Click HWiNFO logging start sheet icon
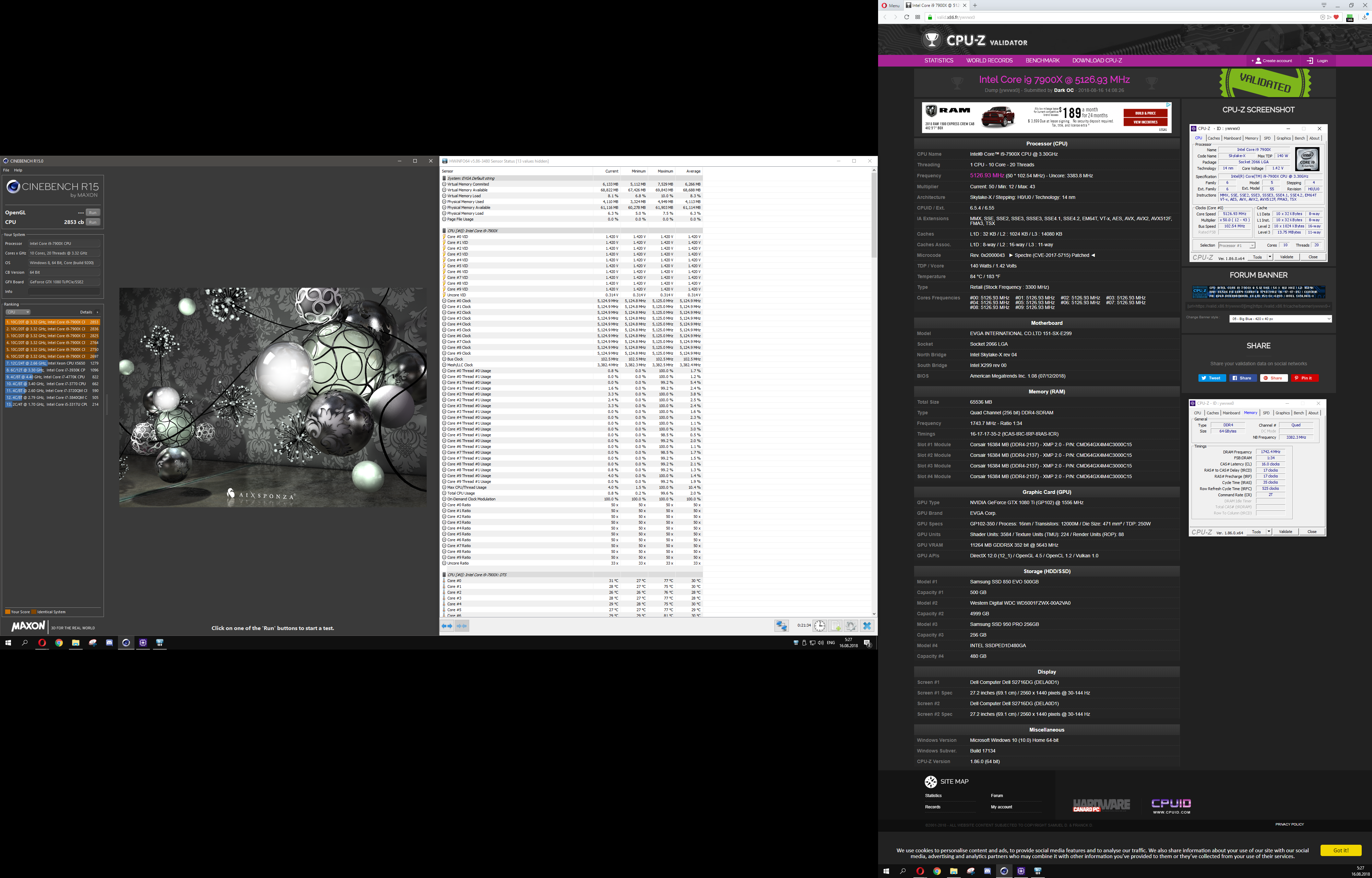 click(x=835, y=626)
